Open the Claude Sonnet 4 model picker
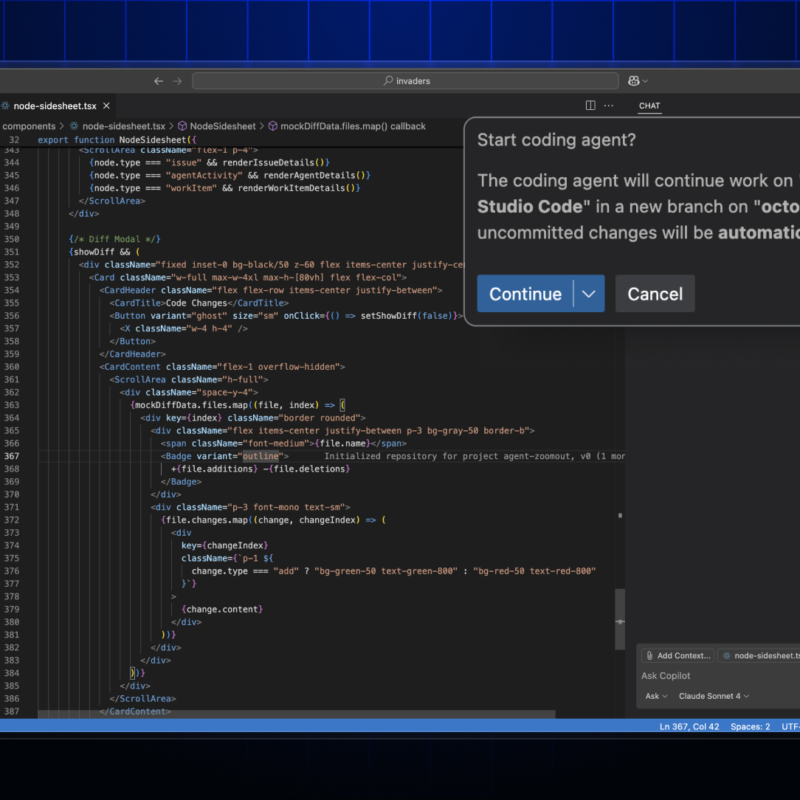 tap(714, 696)
